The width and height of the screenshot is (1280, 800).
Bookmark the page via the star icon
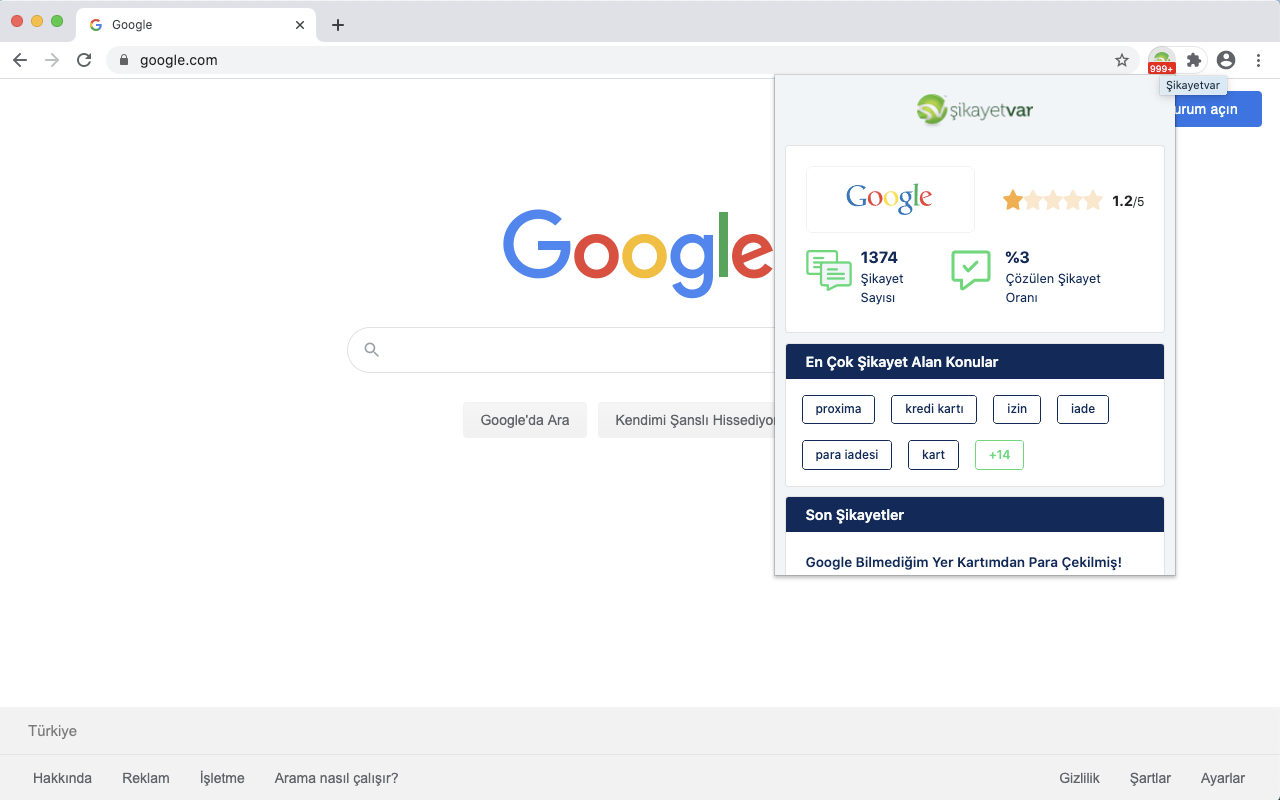1122,60
